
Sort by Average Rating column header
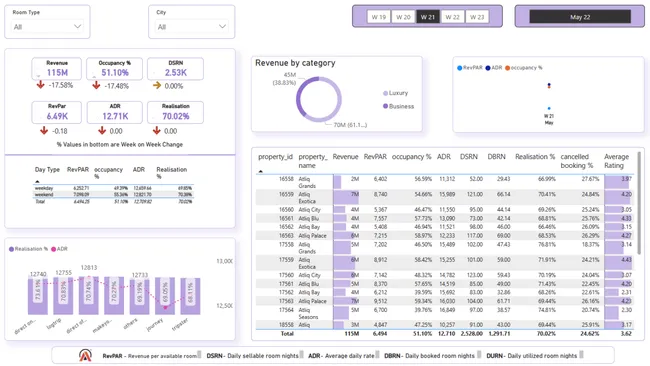(x=616, y=161)
